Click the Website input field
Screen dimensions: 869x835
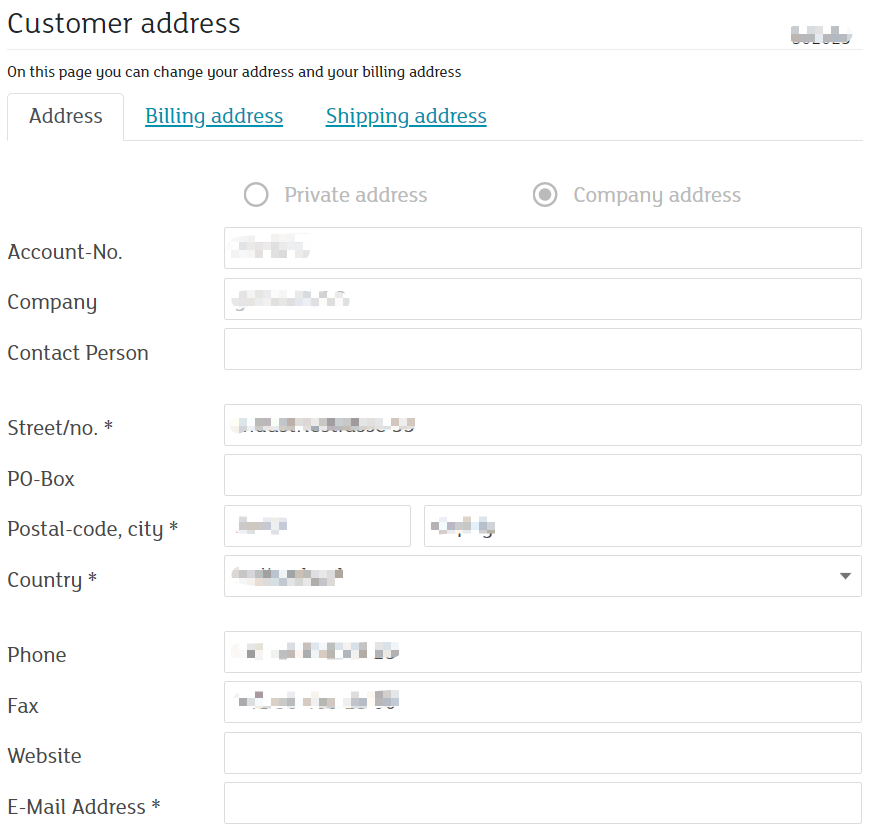(543, 753)
